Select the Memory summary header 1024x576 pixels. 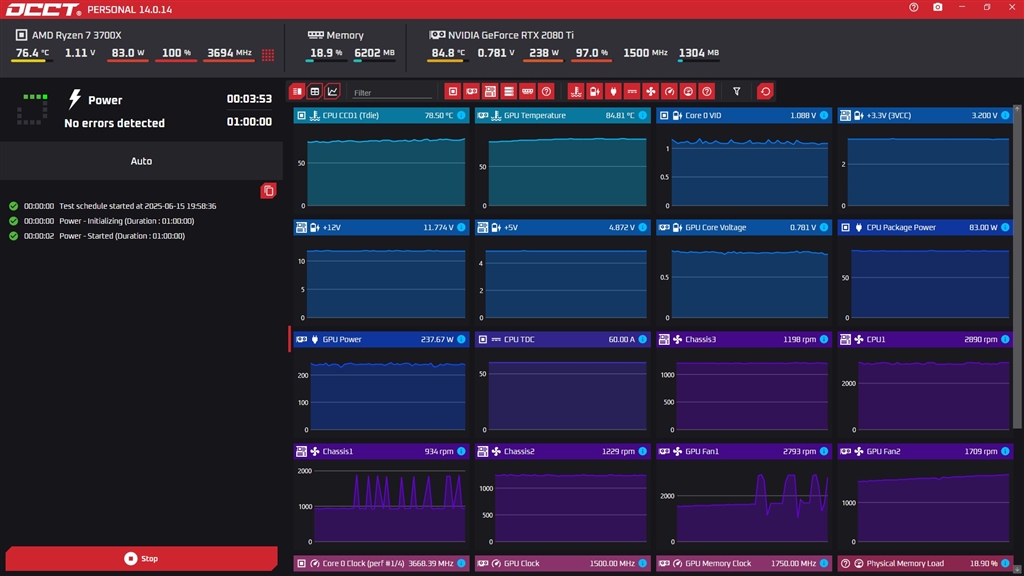pos(336,35)
